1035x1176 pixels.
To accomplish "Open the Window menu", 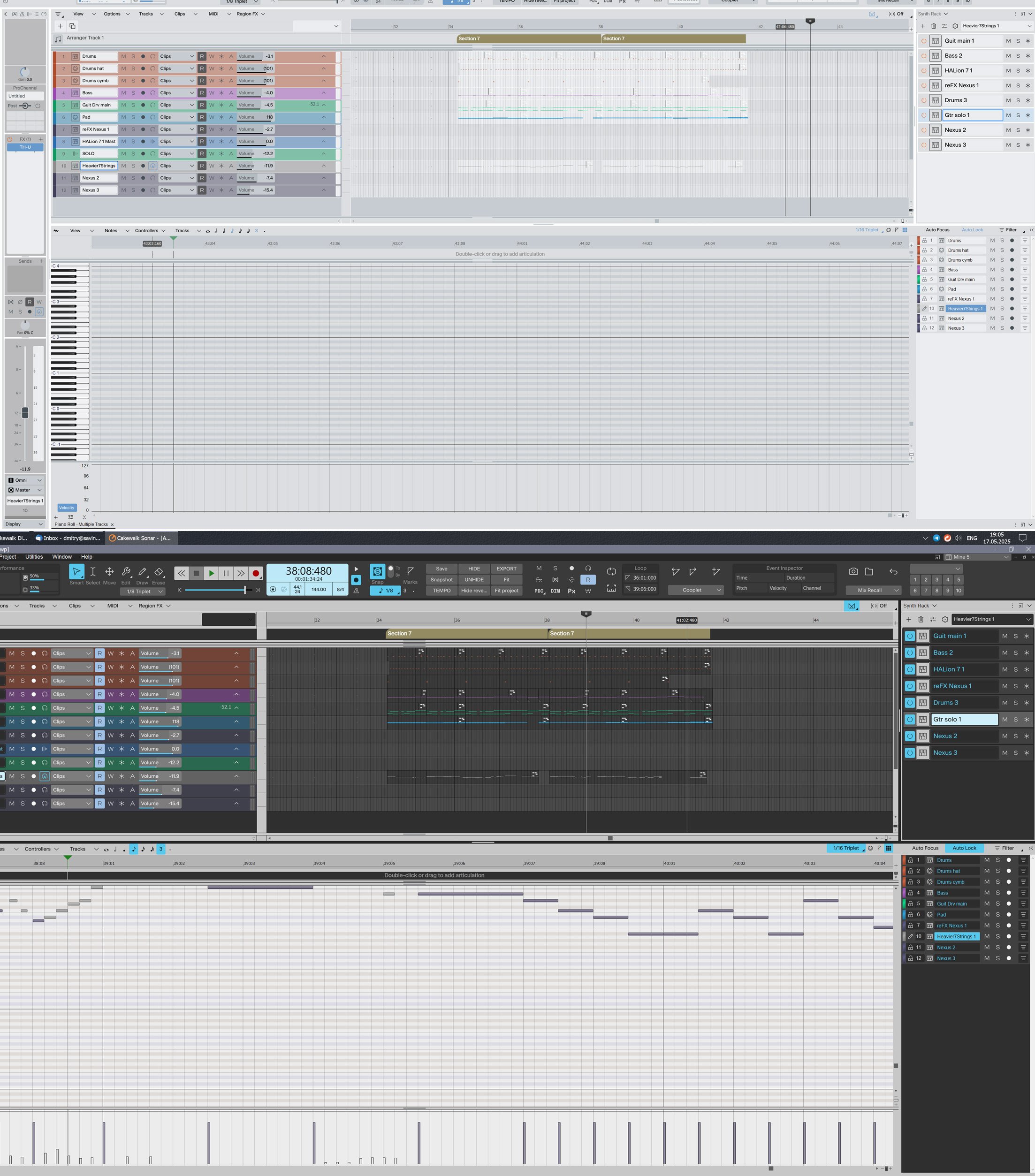I will coord(61,556).
